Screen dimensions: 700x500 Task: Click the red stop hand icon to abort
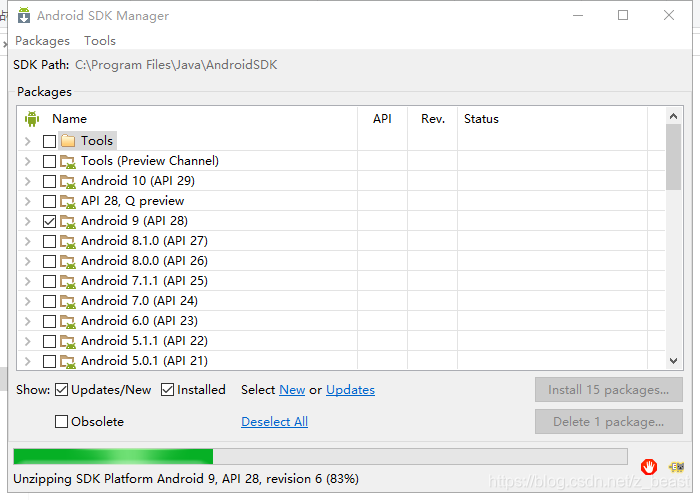649,467
